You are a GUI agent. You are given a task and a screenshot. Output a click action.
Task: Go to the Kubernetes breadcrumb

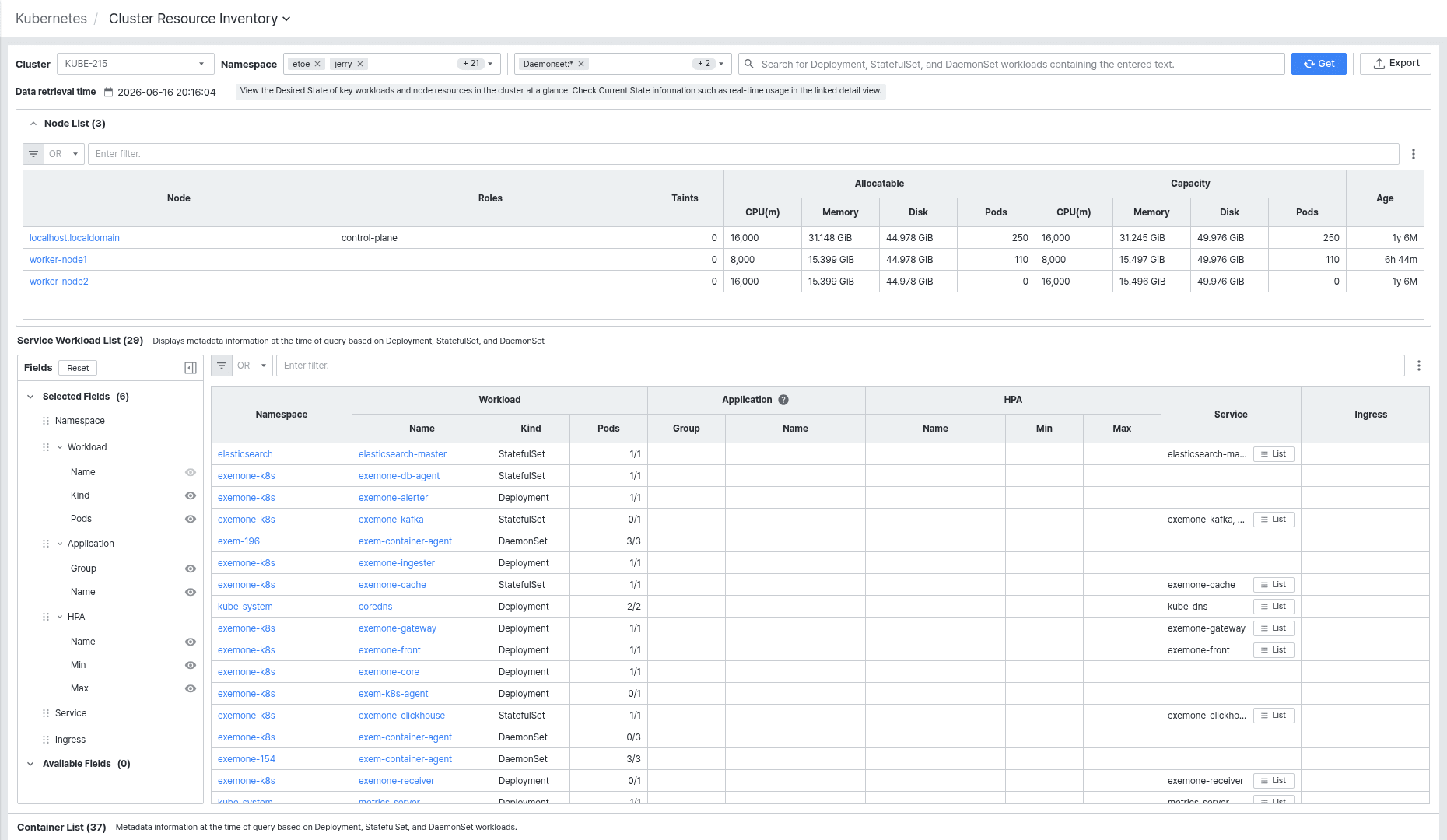tap(51, 19)
